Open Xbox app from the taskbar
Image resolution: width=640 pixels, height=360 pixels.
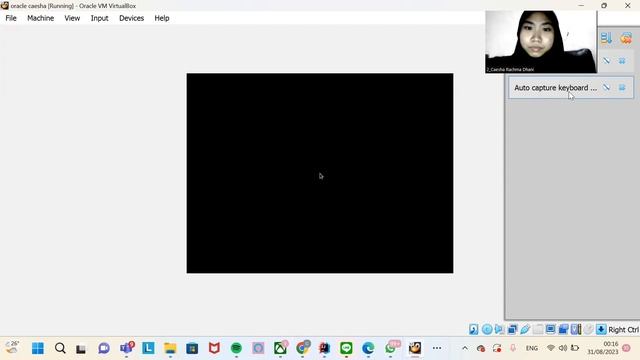coord(280,348)
